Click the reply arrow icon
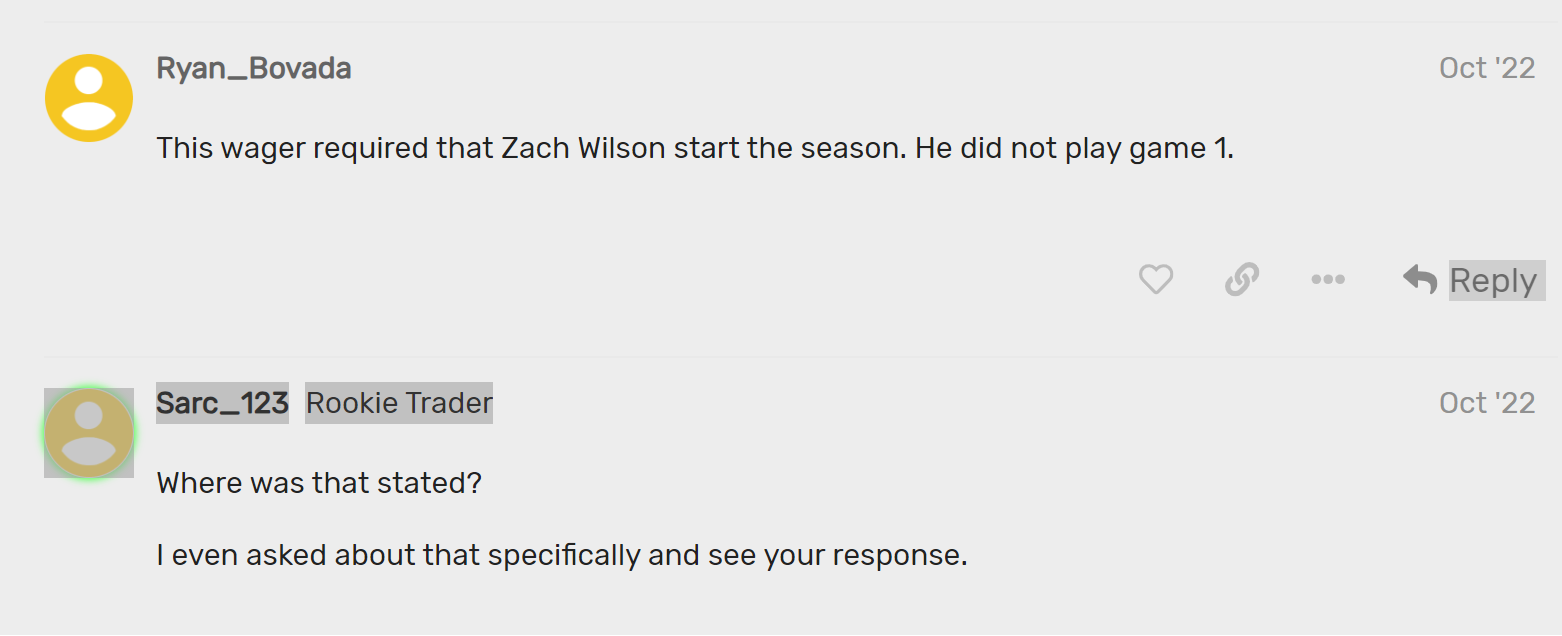 (1420, 279)
